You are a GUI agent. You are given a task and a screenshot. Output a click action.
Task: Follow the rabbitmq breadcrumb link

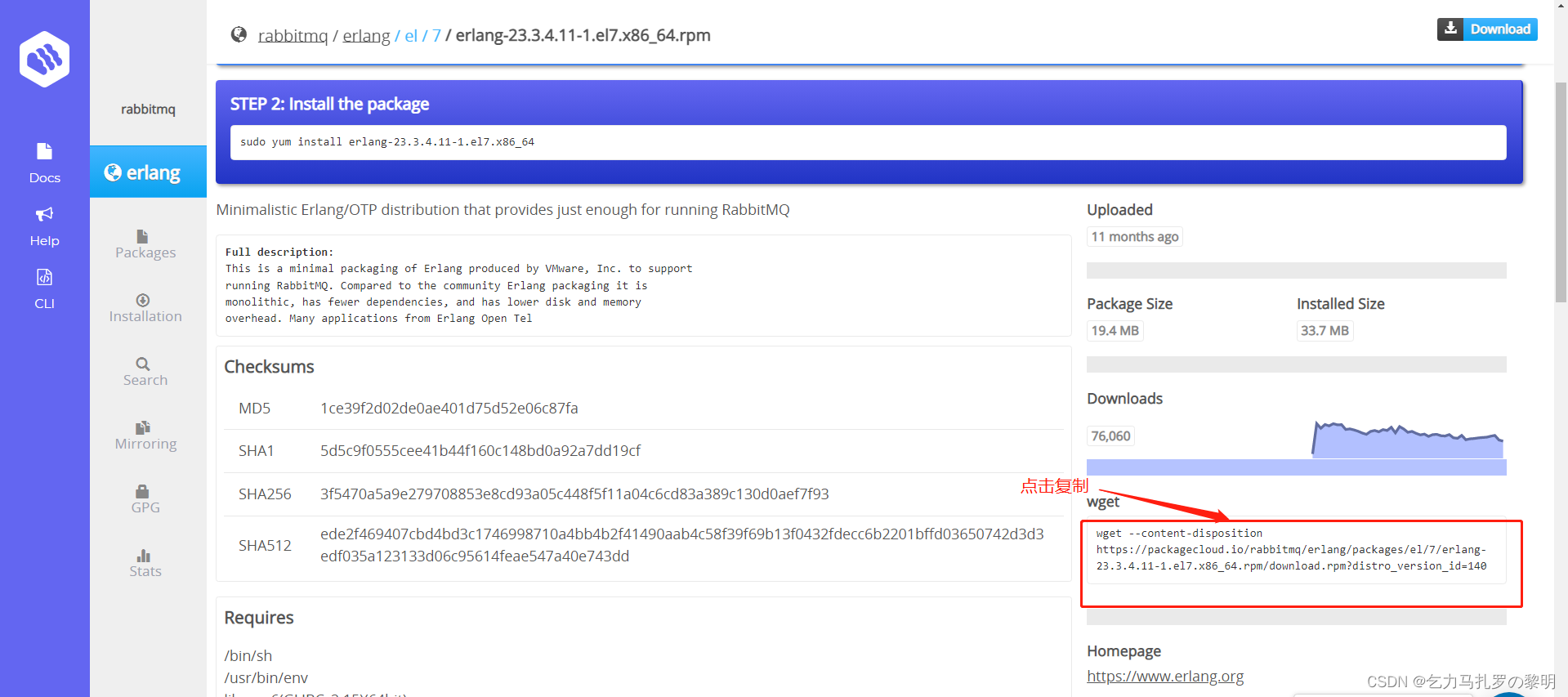click(x=293, y=35)
